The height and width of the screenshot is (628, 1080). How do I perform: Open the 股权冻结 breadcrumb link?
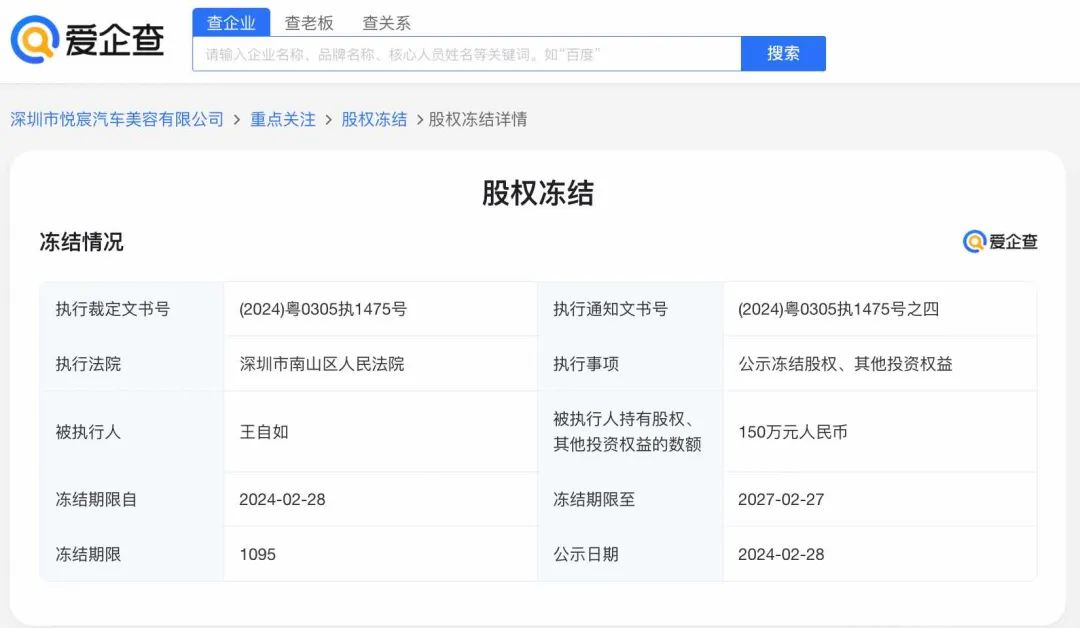[374, 119]
